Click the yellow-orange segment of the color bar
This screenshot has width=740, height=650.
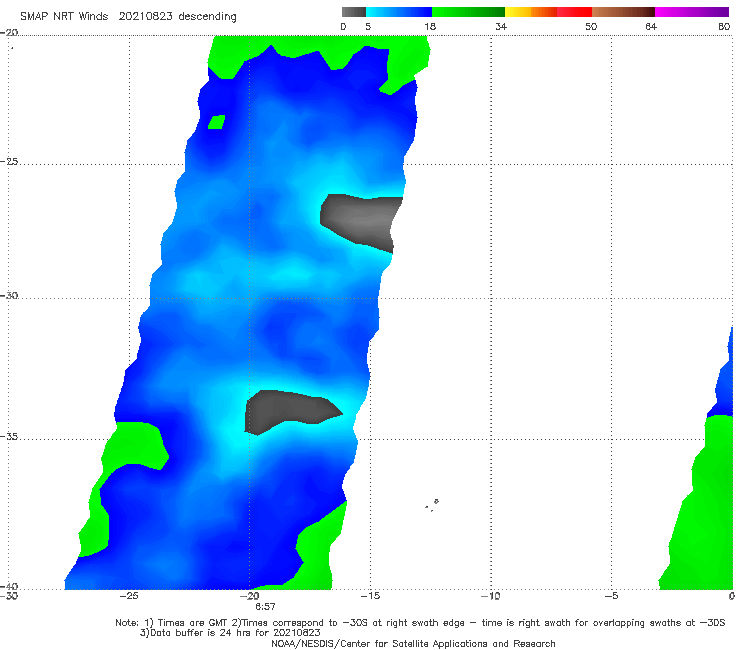pyautogui.click(x=530, y=12)
